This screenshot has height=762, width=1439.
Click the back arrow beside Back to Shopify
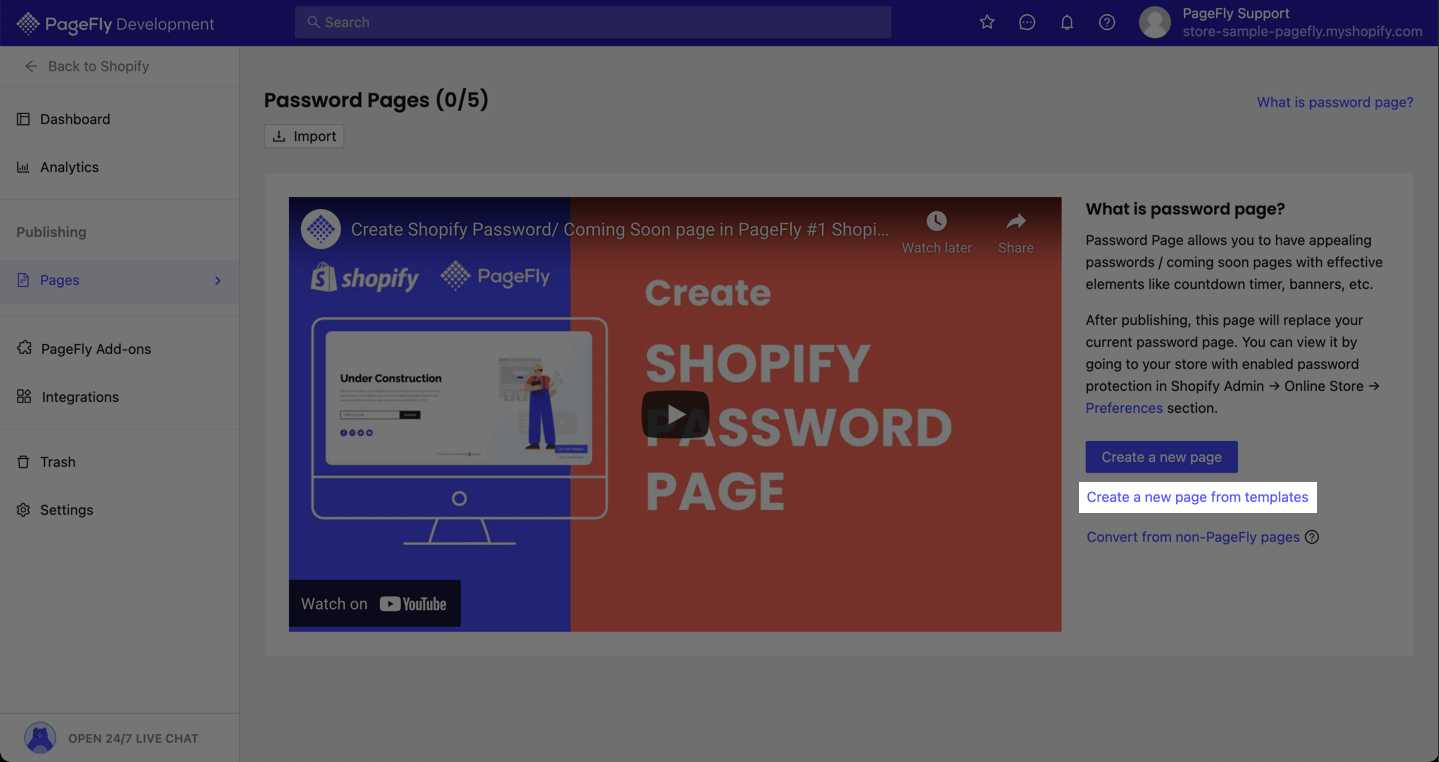click(x=31, y=66)
